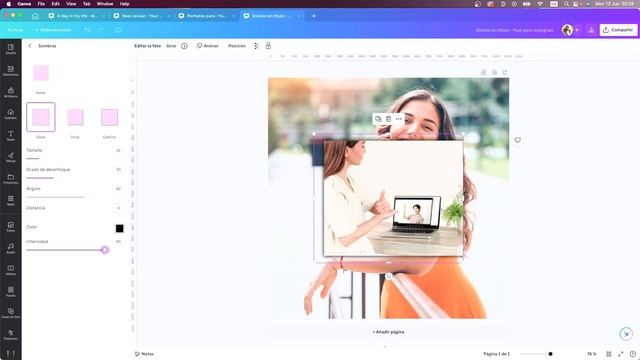Image resolution: width=640 pixels, height=360 pixels.
Task: Open the Fotos panel in sidebar
Action: [11, 227]
